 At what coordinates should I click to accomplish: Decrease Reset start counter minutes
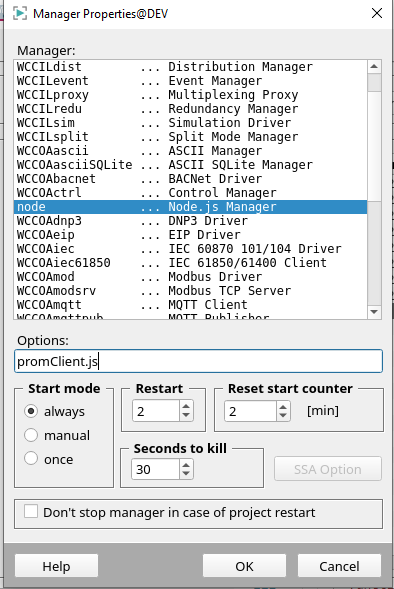(x=283, y=415)
